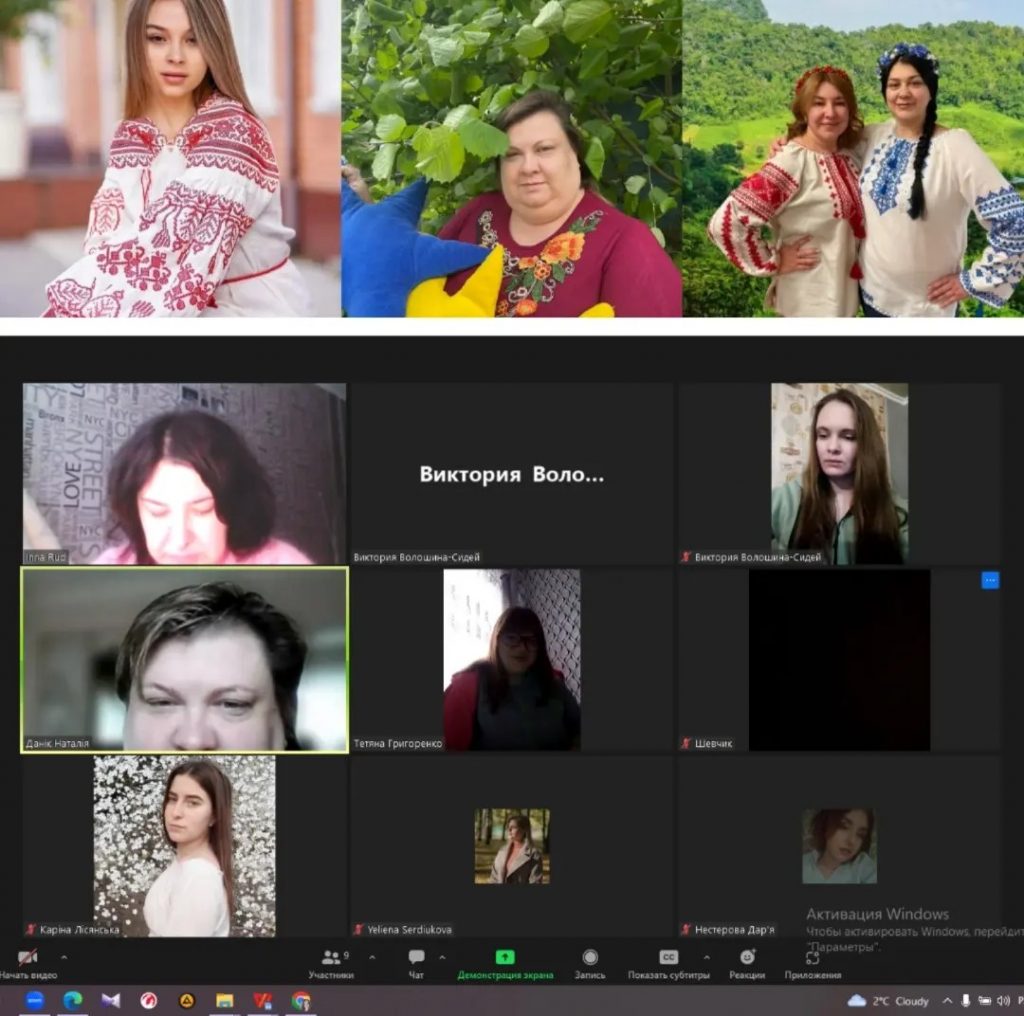Open Microsoft Edge from the taskbar
Screen dimensions: 1024x1016
72,1000
